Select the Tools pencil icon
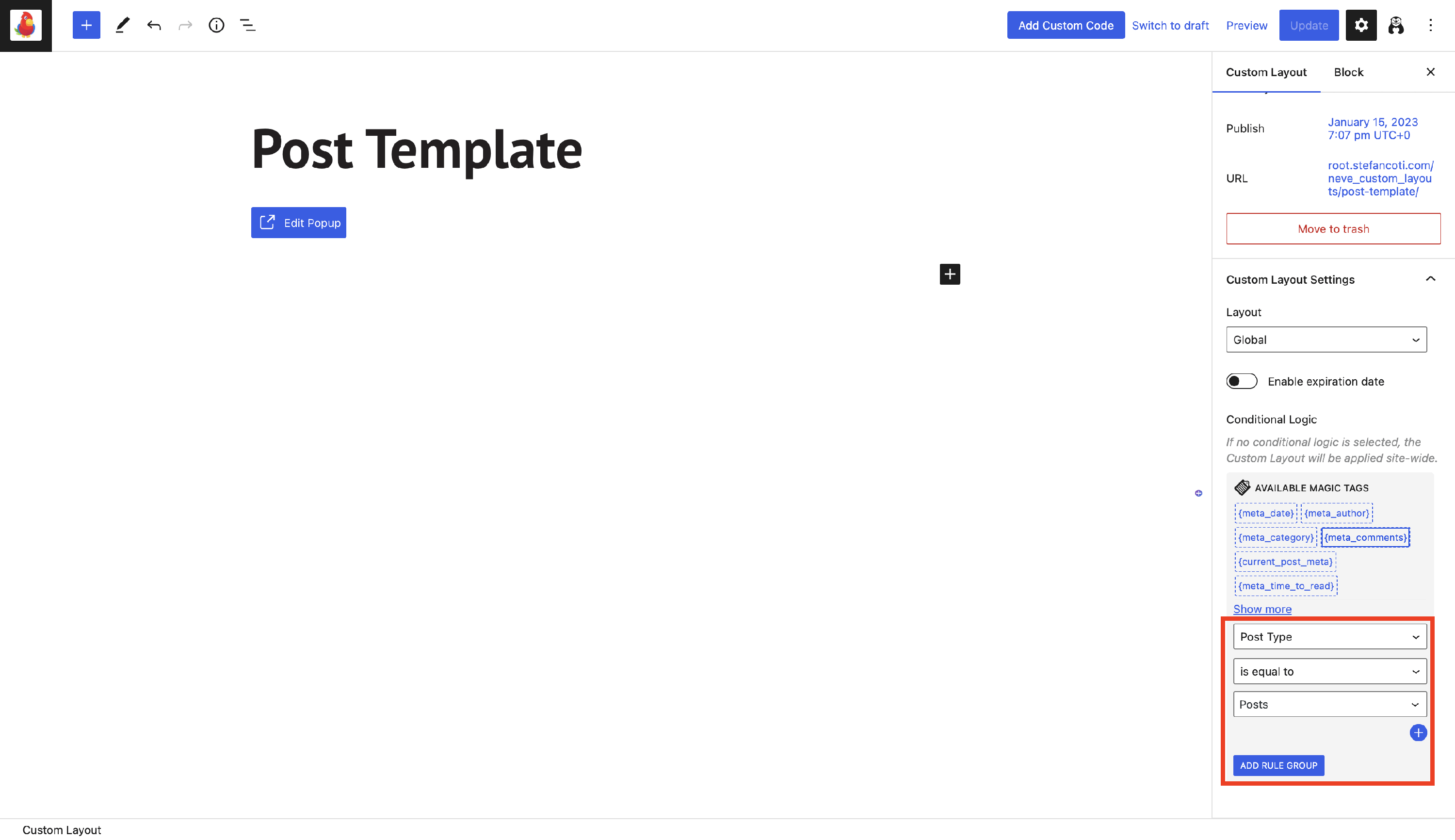Screen dimensions: 1455x840 122,25
